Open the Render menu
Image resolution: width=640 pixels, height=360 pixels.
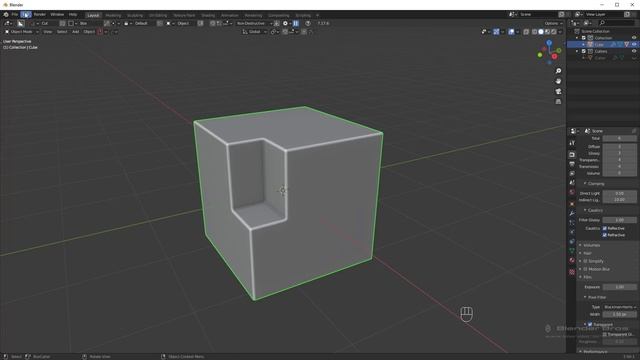click(x=40, y=15)
